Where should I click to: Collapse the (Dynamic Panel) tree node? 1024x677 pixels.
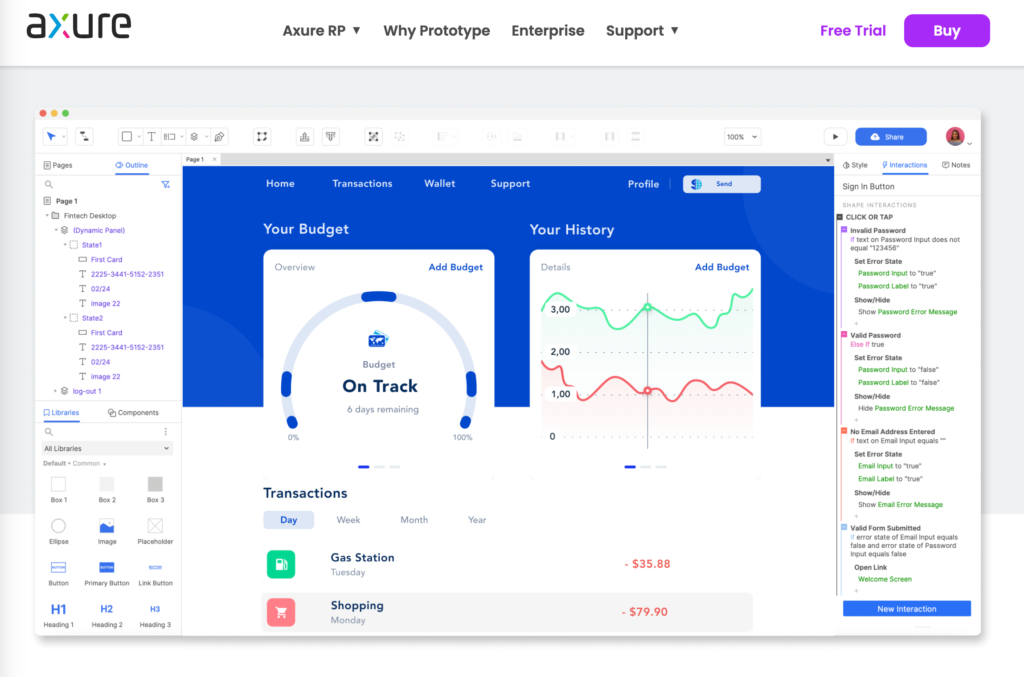tap(56, 230)
